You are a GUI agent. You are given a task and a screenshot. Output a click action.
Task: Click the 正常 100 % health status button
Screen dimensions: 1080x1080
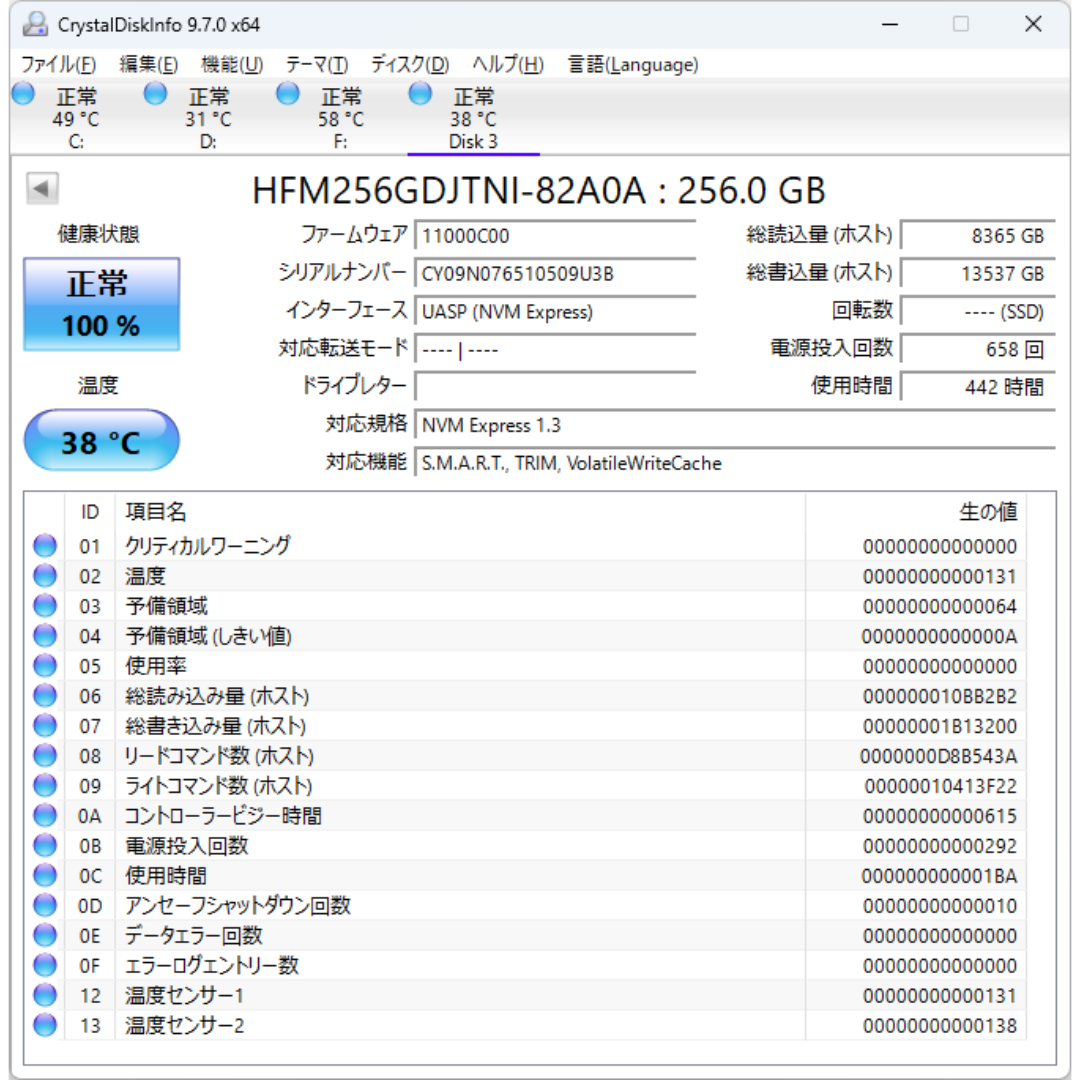pos(102,304)
